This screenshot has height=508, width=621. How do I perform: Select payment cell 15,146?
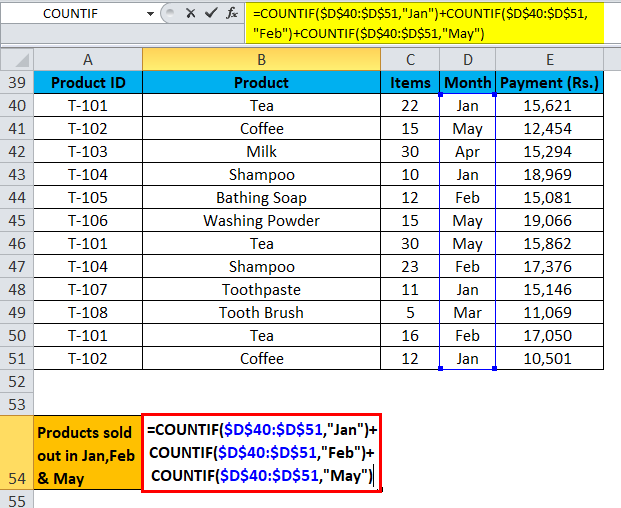550,289
